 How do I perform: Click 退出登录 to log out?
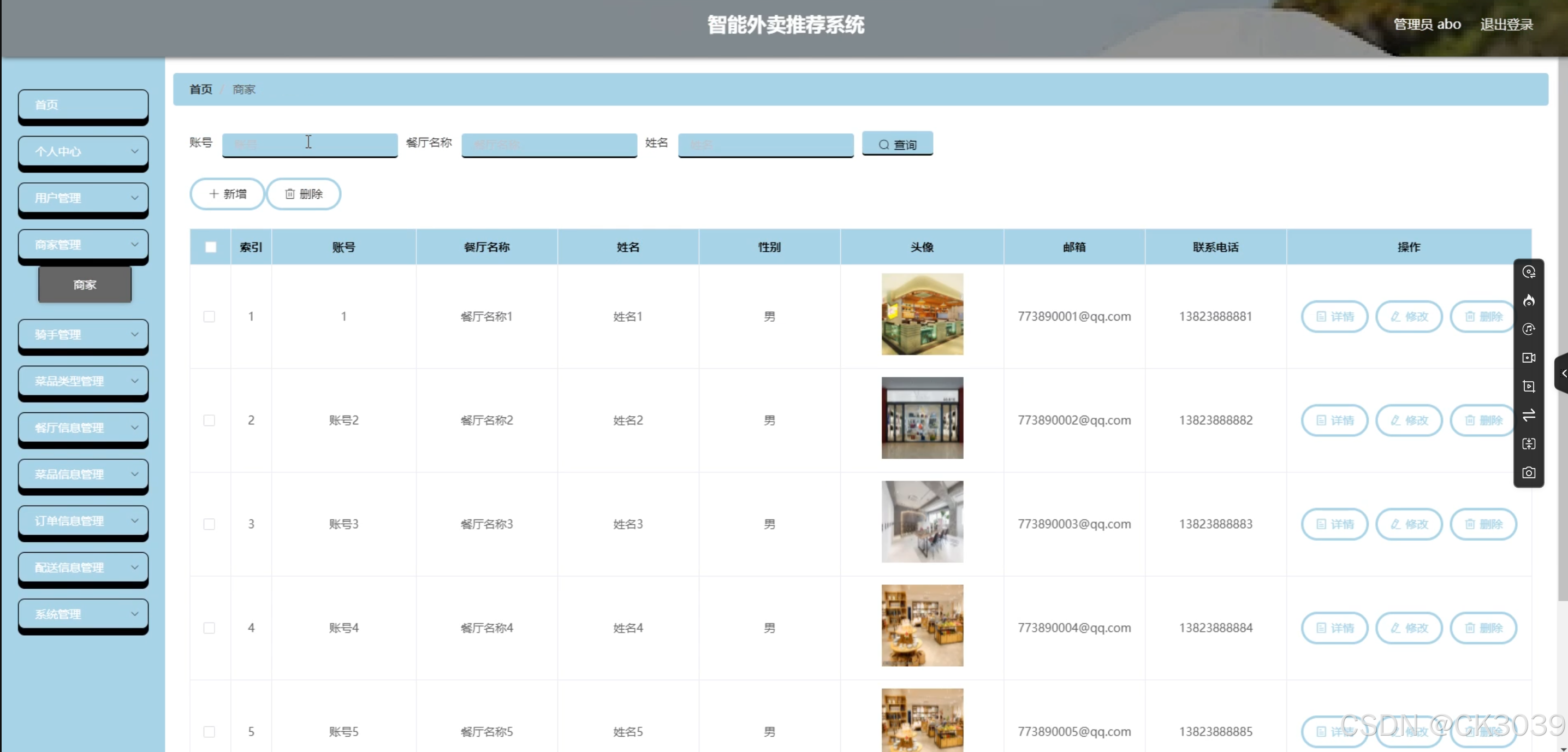pyautogui.click(x=1506, y=25)
